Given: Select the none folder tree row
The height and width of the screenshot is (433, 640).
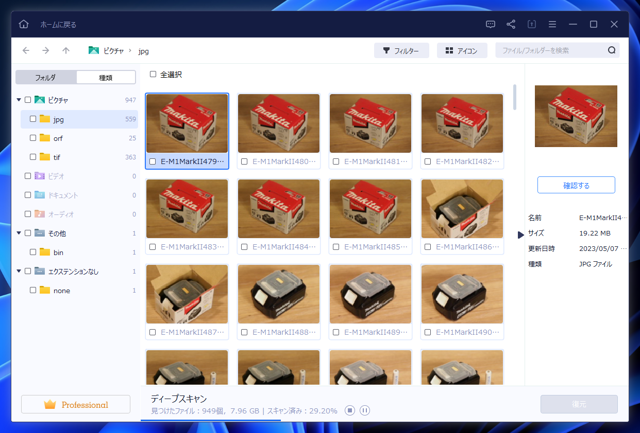Looking at the screenshot, I should pyautogui.click(x=79, y=290).
